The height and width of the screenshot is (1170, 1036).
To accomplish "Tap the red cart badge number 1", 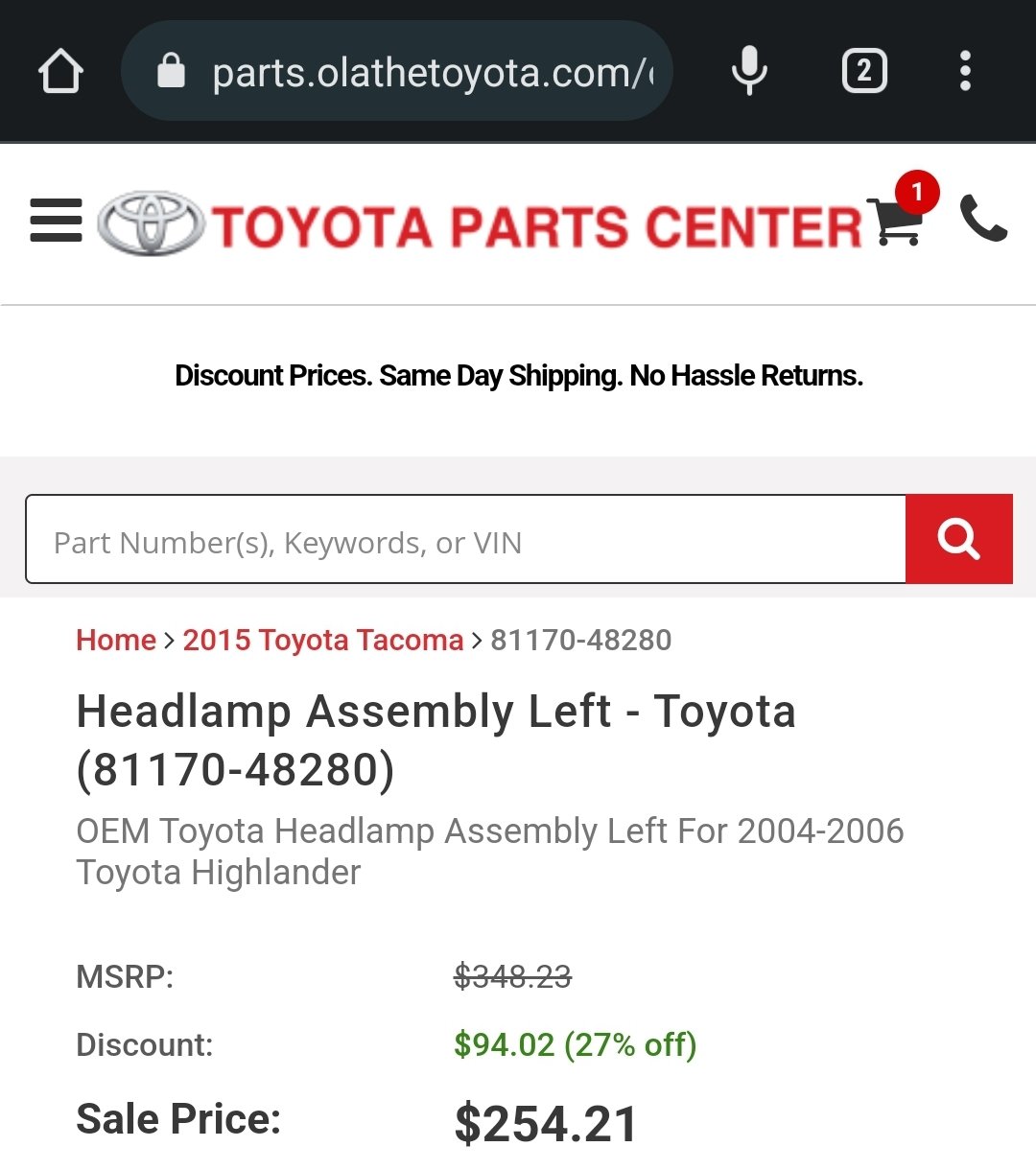I will [917, 193].
